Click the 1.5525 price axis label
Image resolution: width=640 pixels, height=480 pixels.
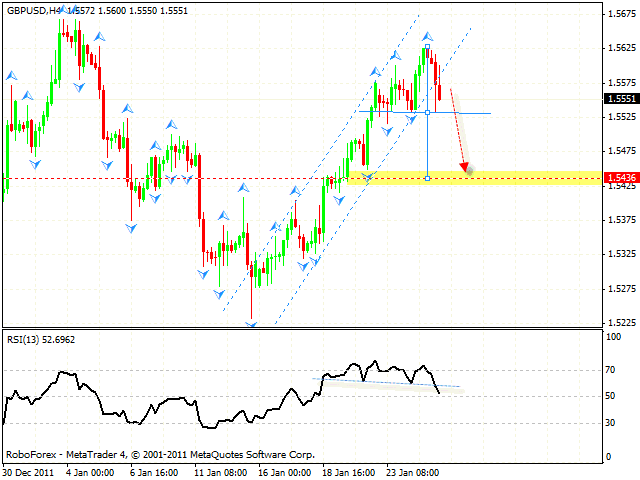(x=622, y=117)
